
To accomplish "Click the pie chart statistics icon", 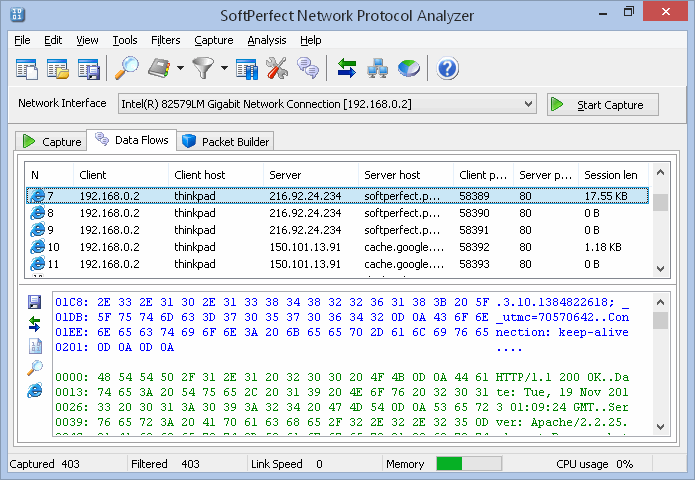I will (x=409, y=69).
